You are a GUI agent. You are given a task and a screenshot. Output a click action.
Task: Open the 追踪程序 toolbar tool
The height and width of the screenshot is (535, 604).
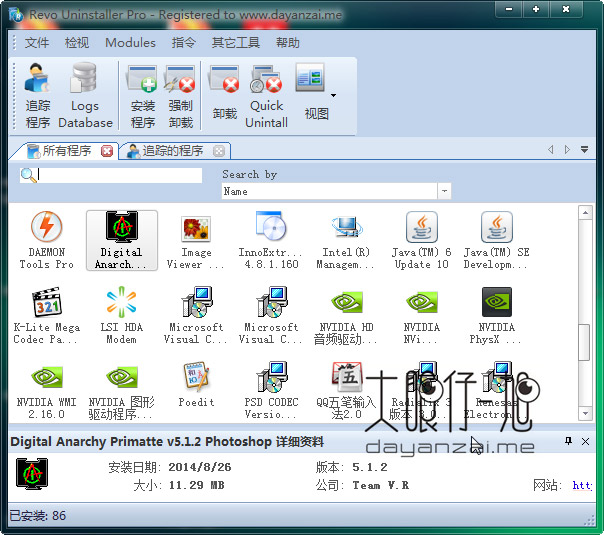(37, 96)
